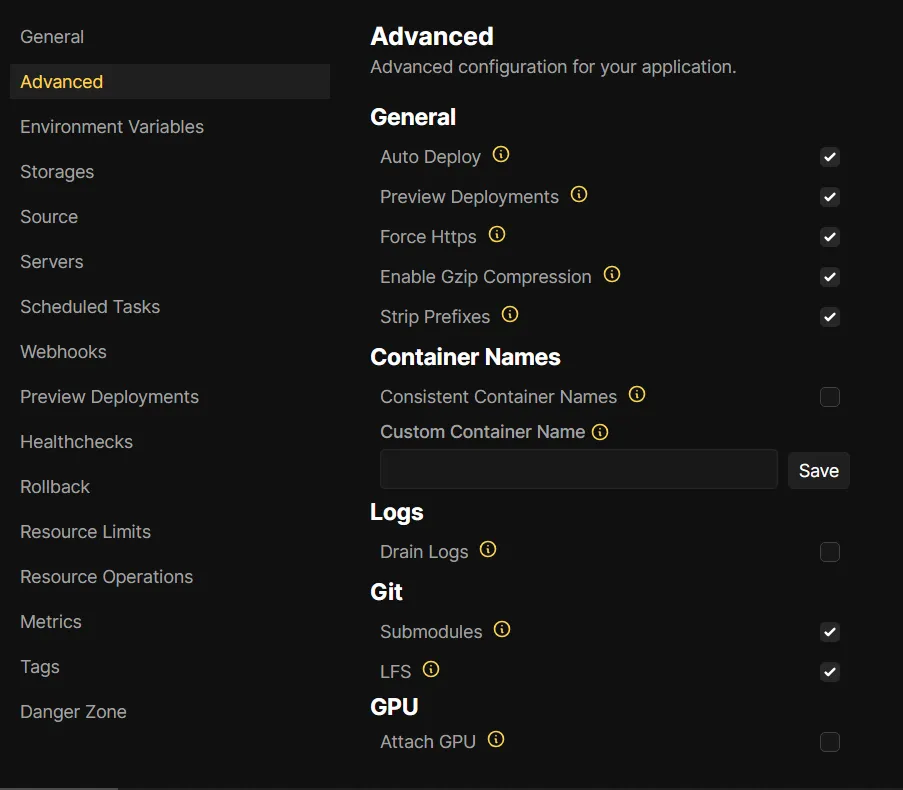903x790 pixels.
Task: Save the custom container name
Action: [x=818, y=471]
